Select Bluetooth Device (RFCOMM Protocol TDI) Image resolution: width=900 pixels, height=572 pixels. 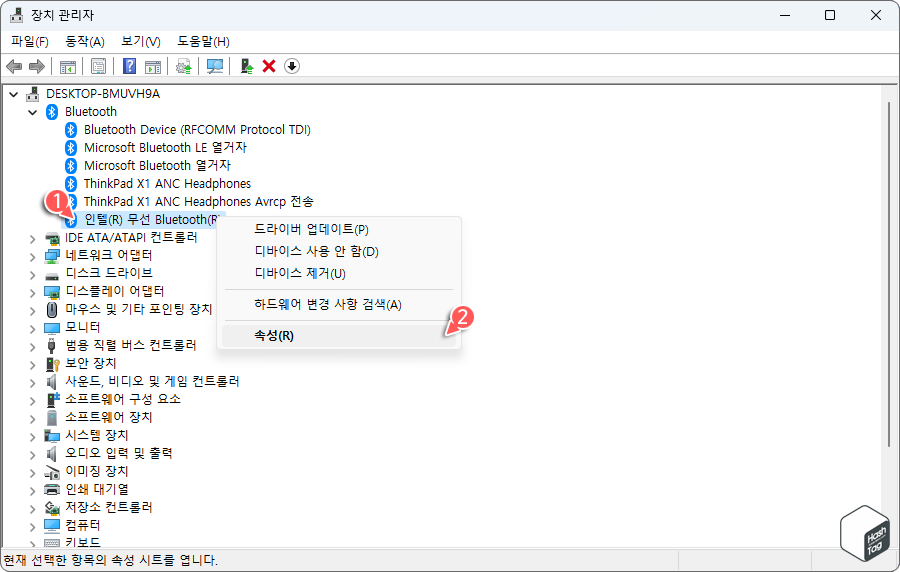197,130
